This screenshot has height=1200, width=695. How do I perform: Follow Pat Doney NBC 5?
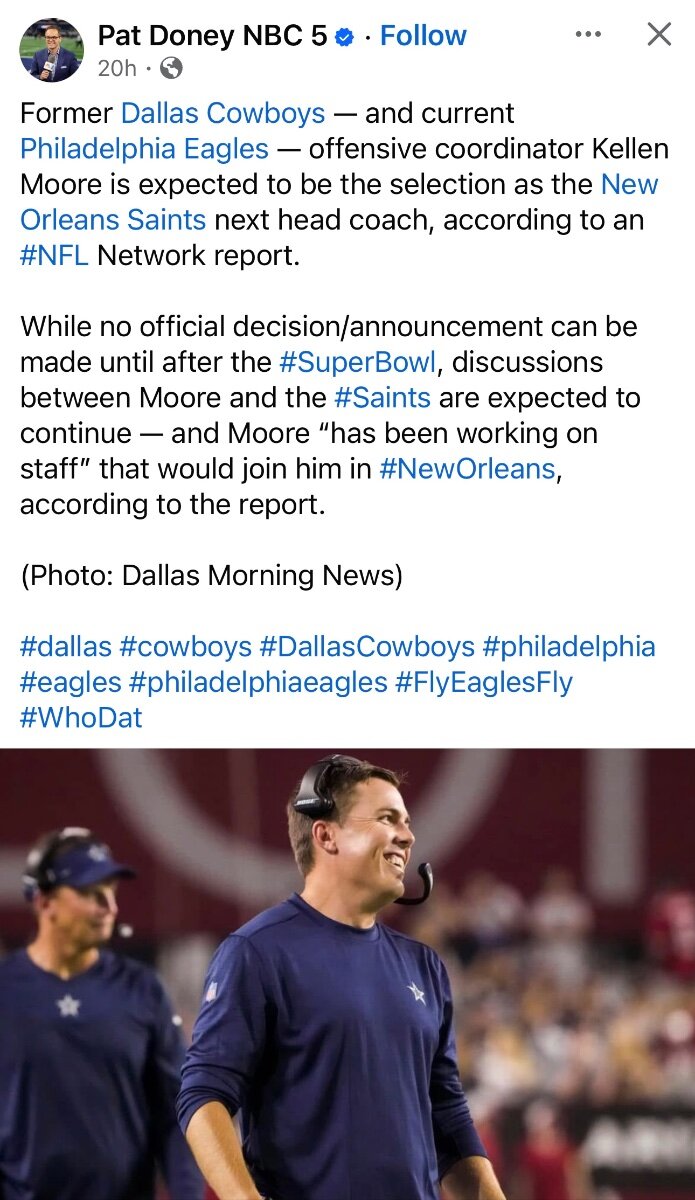click(x=423, y=36)
